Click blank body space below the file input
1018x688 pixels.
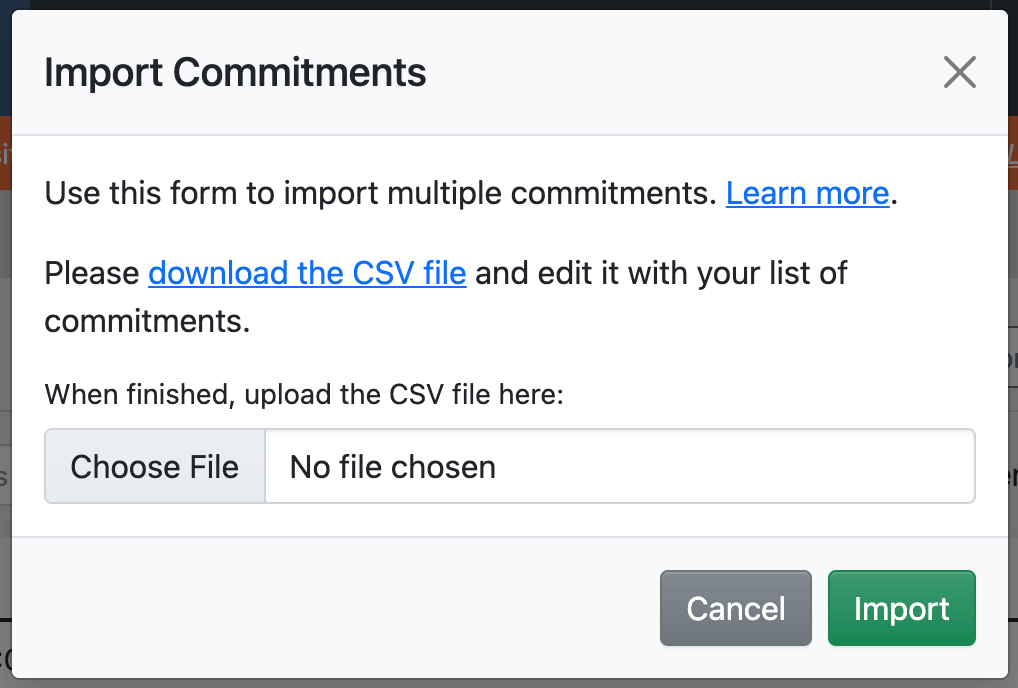coord(500,520)
